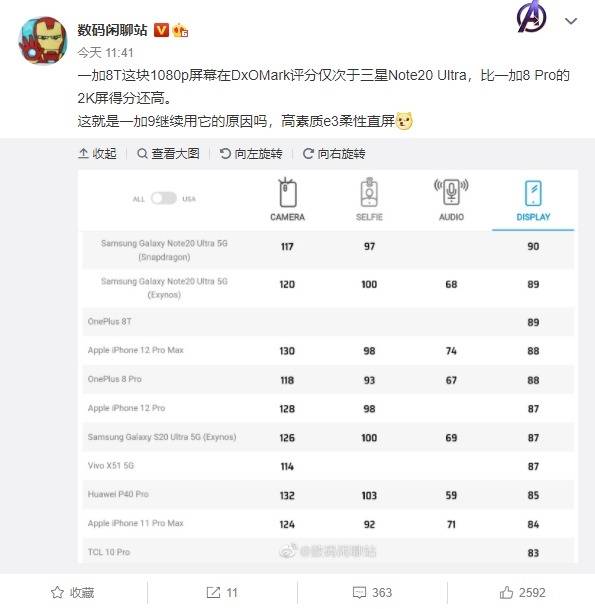
Task: Open the Iron Man profile avatar
Action: click(x=43, y=41)
